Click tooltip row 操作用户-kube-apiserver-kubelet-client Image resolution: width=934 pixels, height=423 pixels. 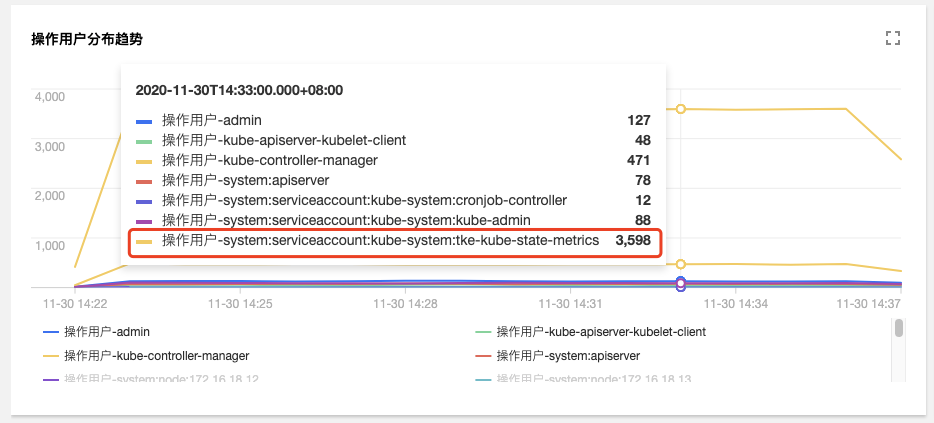[393, 141]
